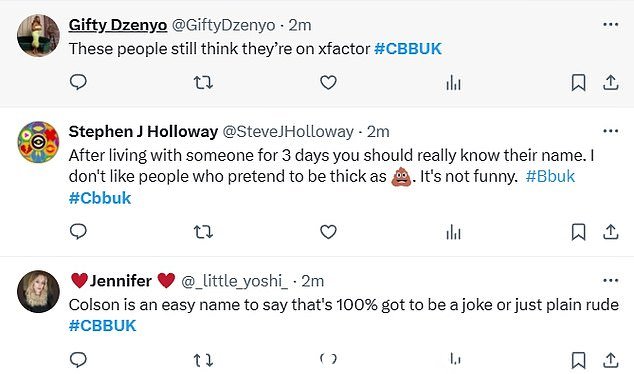The image size is (634, 374).
Task: Open Gifty Dzenyo's profile name link
Action: [118, 25]
